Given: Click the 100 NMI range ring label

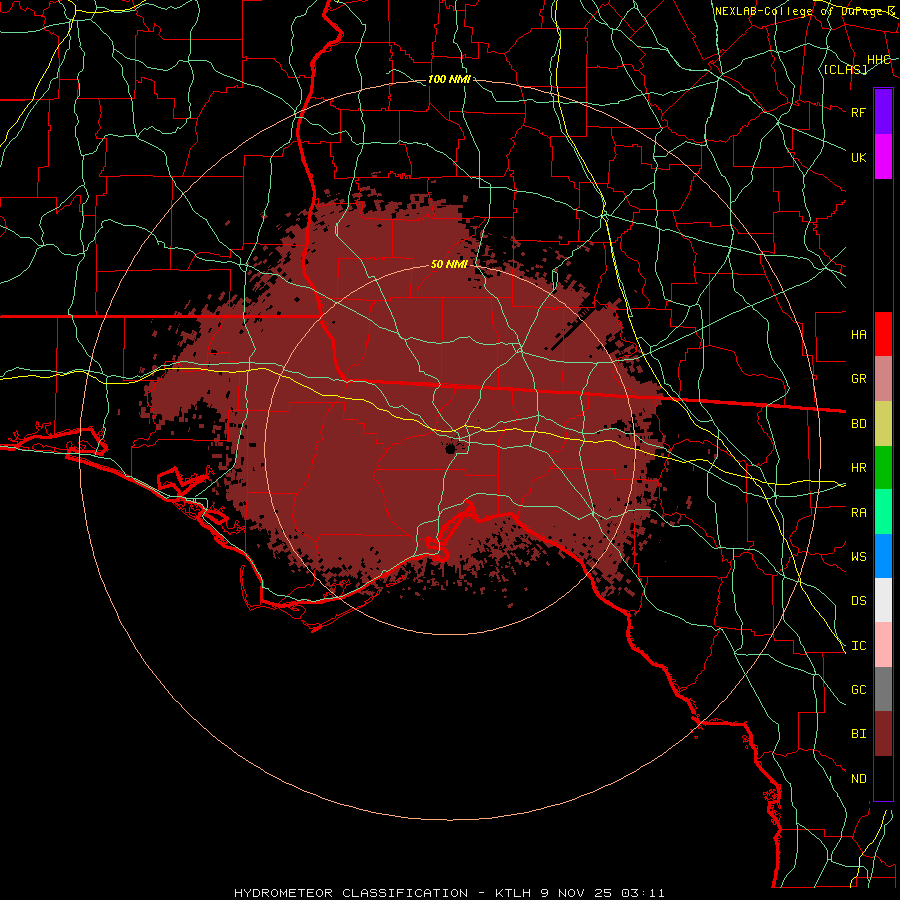Looking at the screenshot, I should click(449, 79).
